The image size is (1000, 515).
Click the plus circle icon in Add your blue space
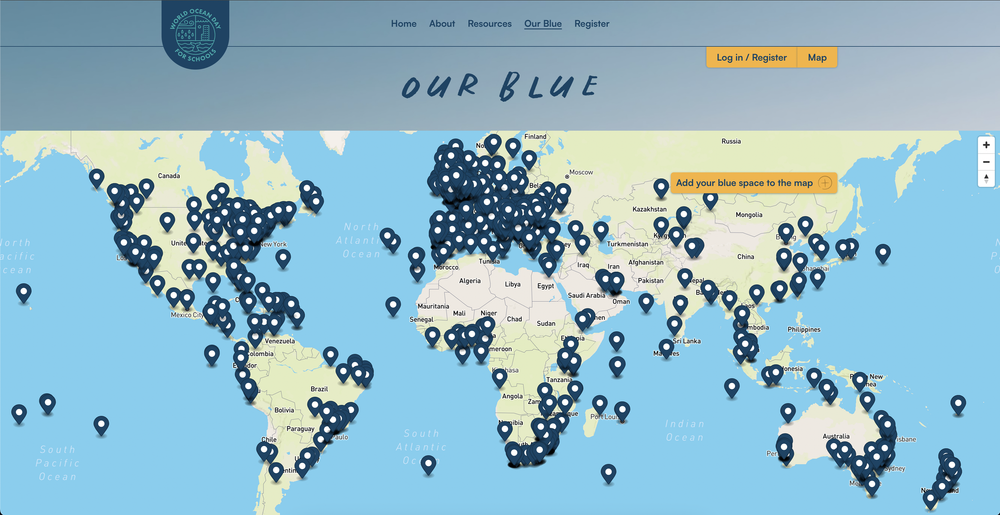[825, 183]
